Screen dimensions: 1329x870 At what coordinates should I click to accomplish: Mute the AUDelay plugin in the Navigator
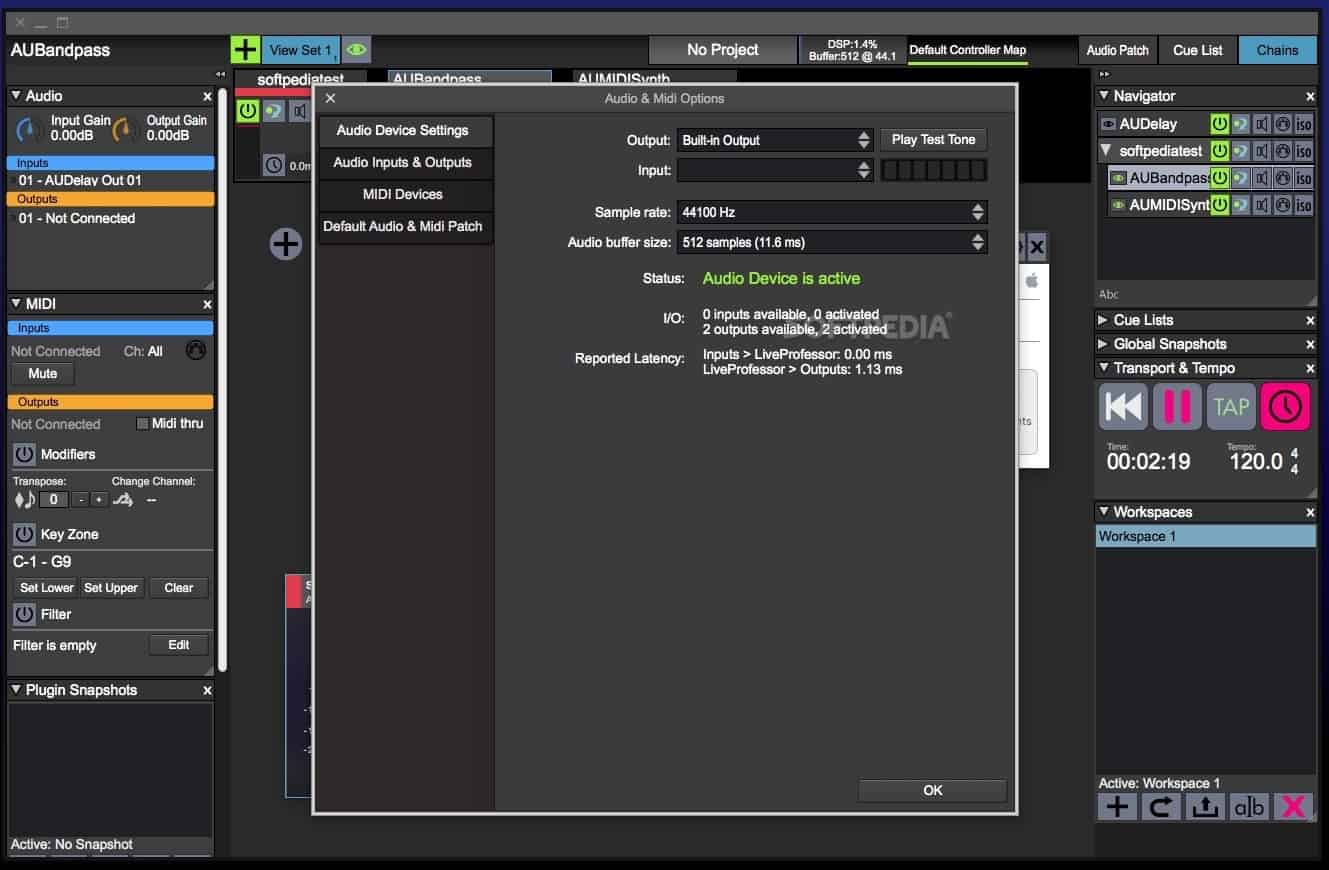coord(1261,125)
